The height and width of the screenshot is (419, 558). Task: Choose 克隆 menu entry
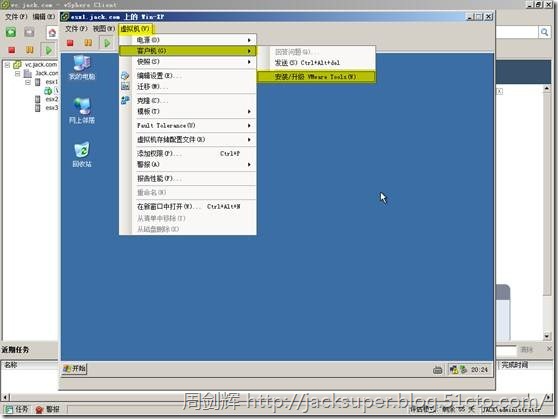click(188, 101)
